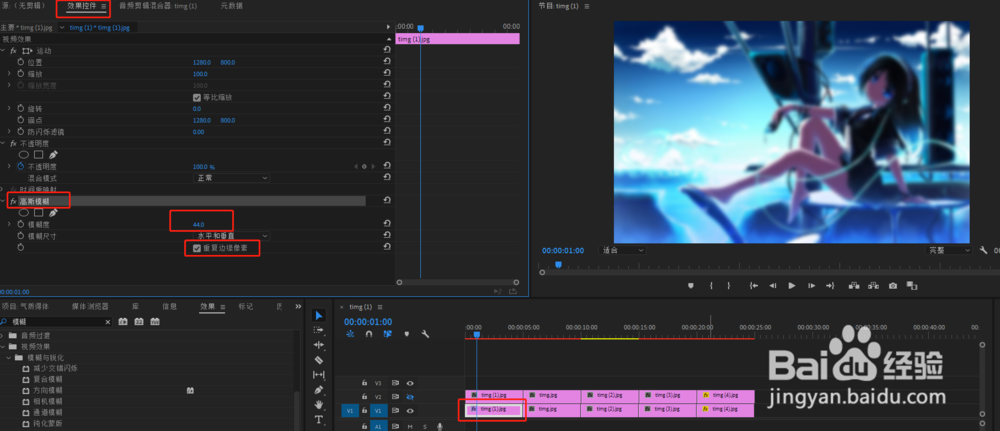Select the Ripple Edit tool
This screenshot has width=1000, height=431.
point(320,345)
